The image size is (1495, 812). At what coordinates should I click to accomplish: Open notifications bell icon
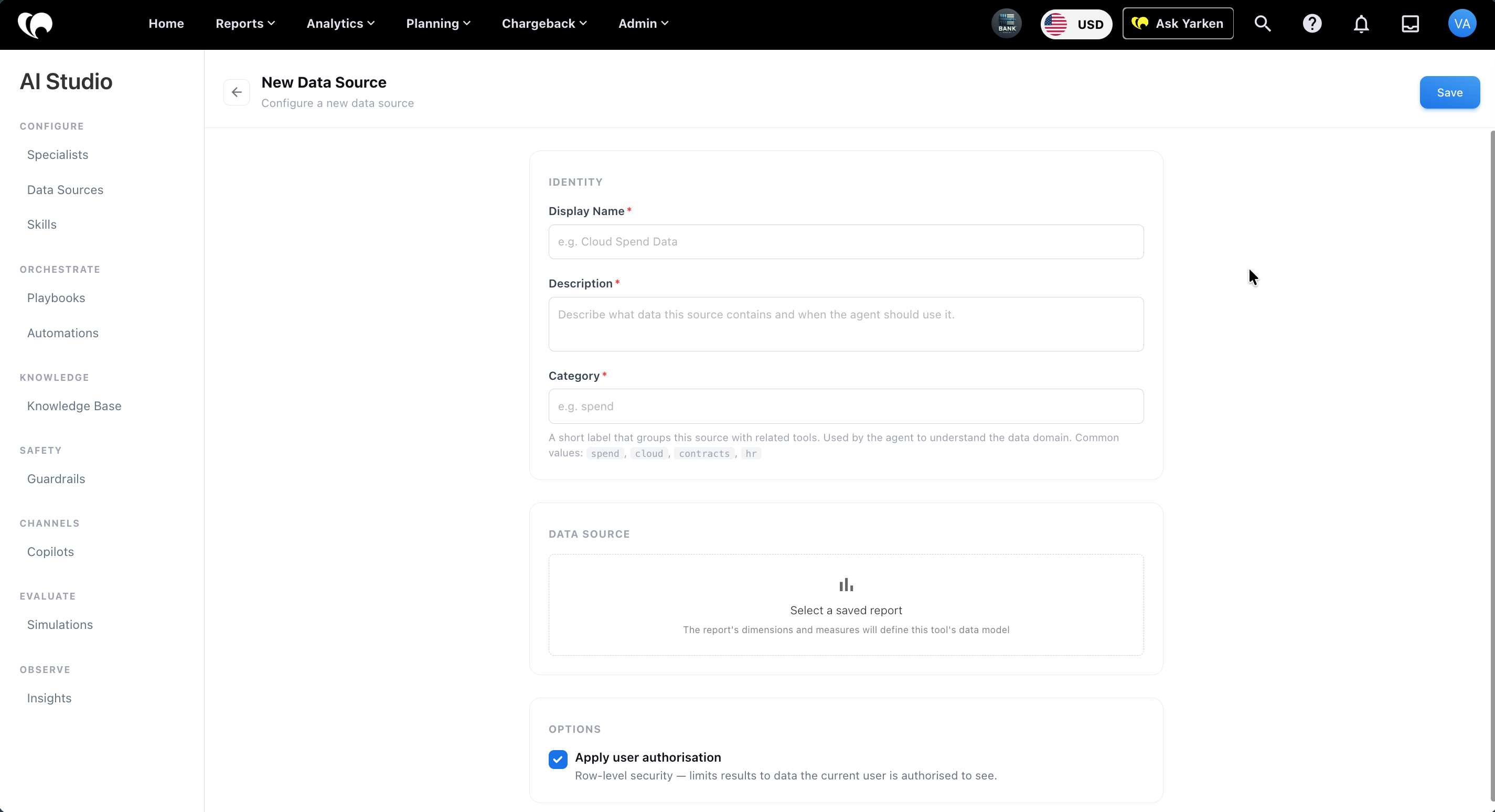click(1361, 24)
